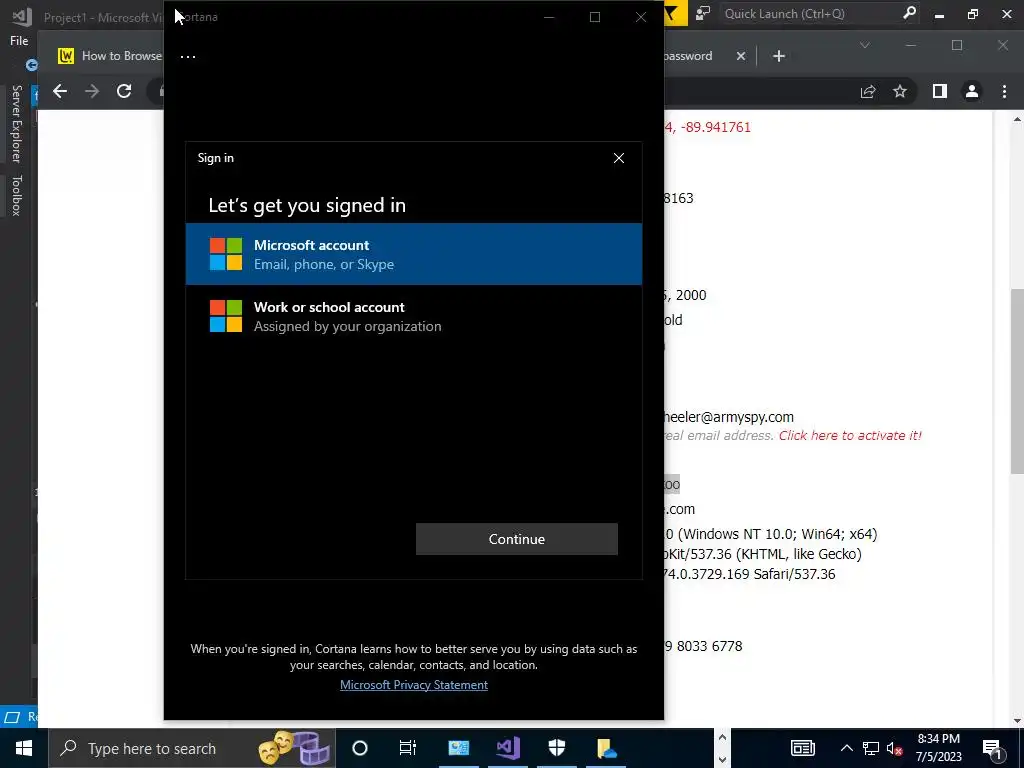Click the 'Let's get you signed in' heading

(x=307, y=205)
